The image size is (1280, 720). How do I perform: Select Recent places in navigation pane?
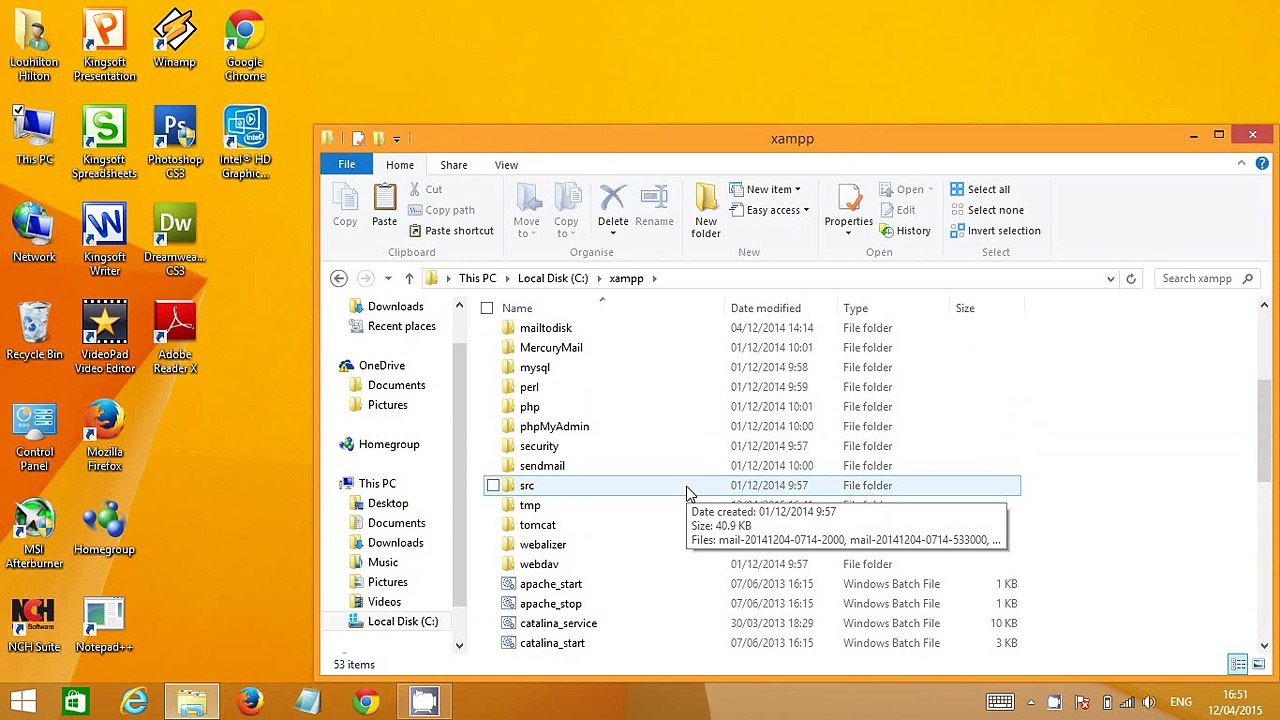(401, 327)
